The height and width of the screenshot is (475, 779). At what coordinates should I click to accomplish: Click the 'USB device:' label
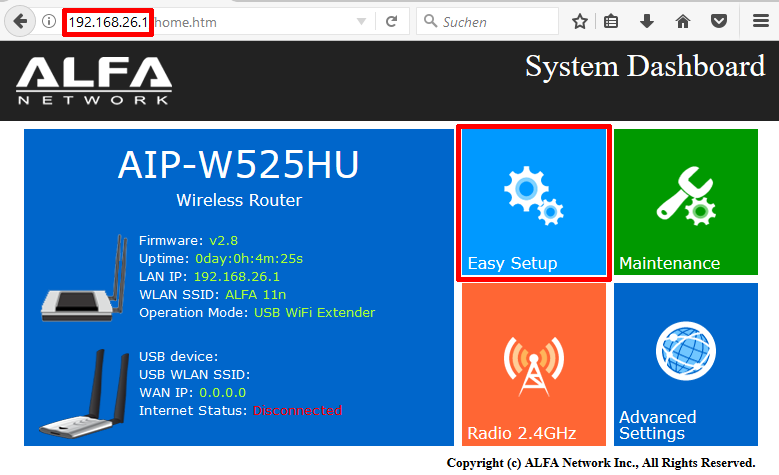click(178, 356)
